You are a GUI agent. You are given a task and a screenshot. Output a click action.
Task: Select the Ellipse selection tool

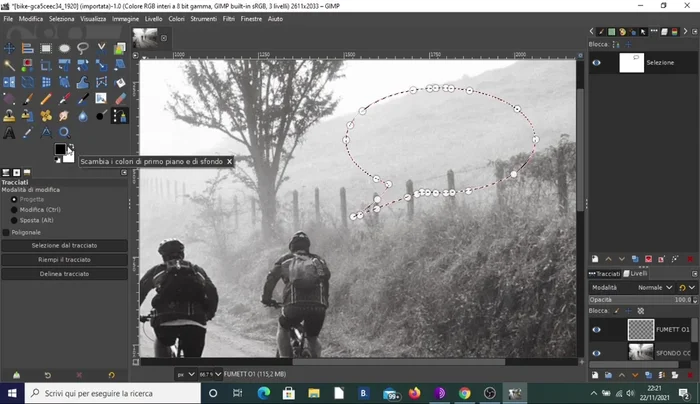(65, 47)
